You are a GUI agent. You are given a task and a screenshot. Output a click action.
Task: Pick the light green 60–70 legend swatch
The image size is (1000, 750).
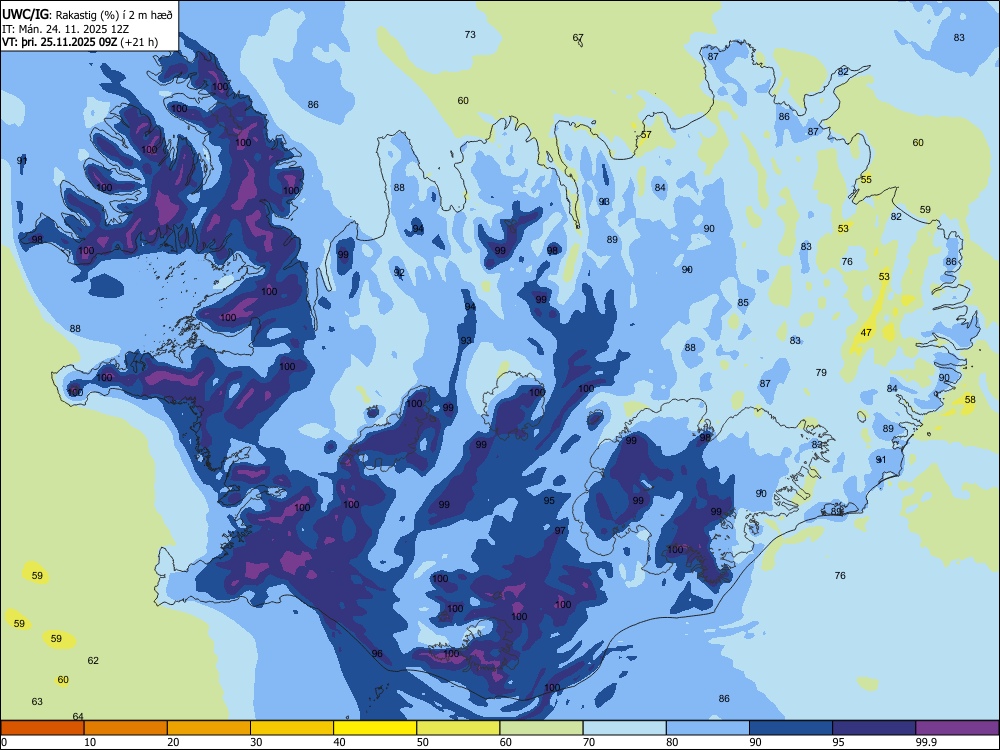[x=541, y=728]
